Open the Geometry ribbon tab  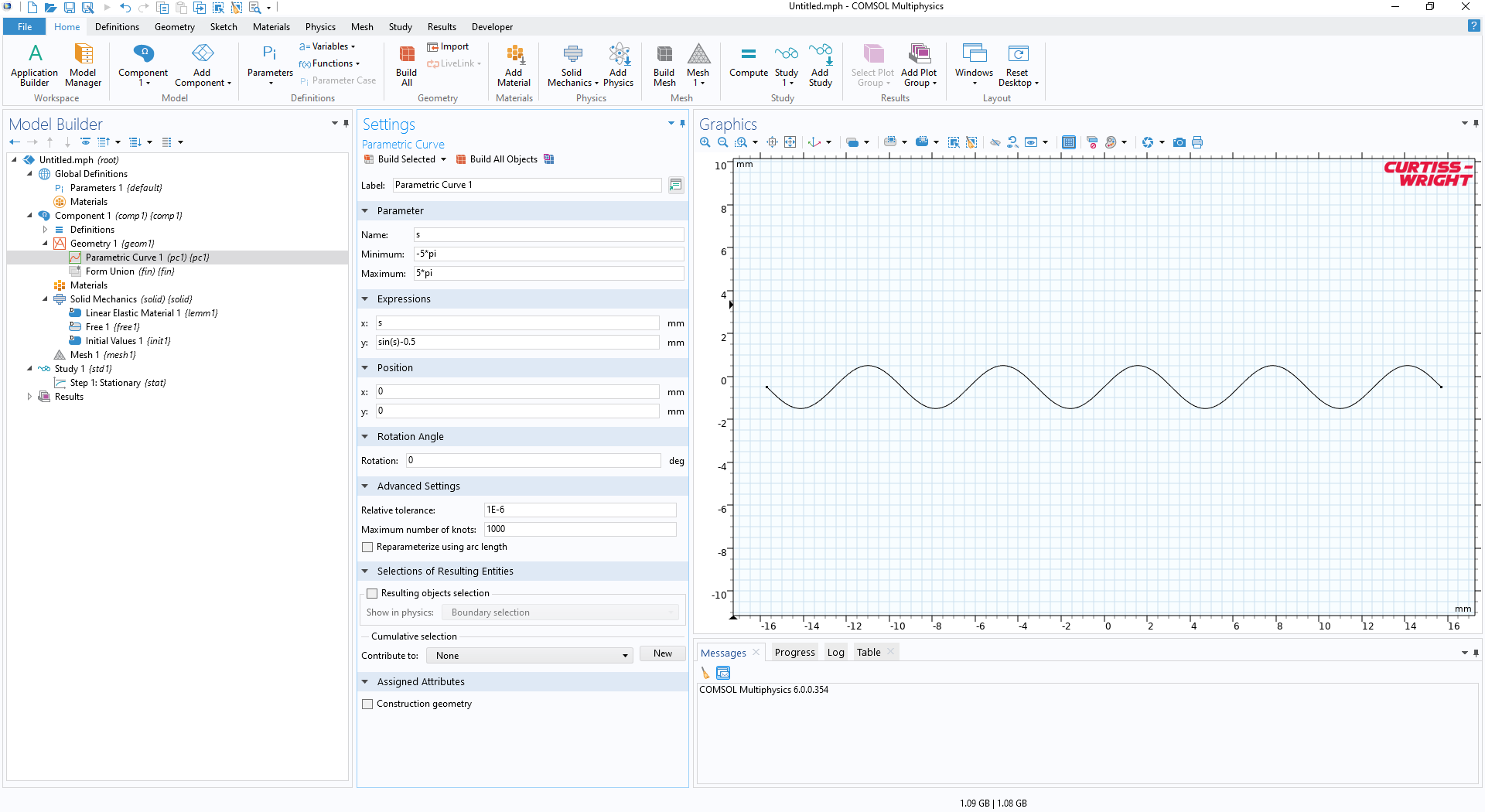point(174,27)
